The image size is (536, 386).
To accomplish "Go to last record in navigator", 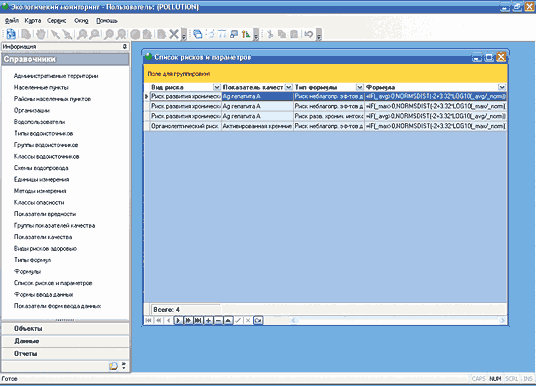I will pos(198,320).
